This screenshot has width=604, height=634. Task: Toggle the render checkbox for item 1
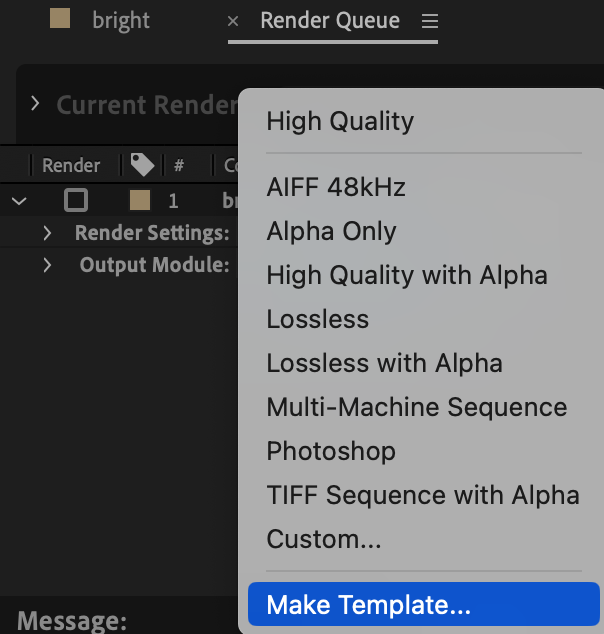point(76,200)
